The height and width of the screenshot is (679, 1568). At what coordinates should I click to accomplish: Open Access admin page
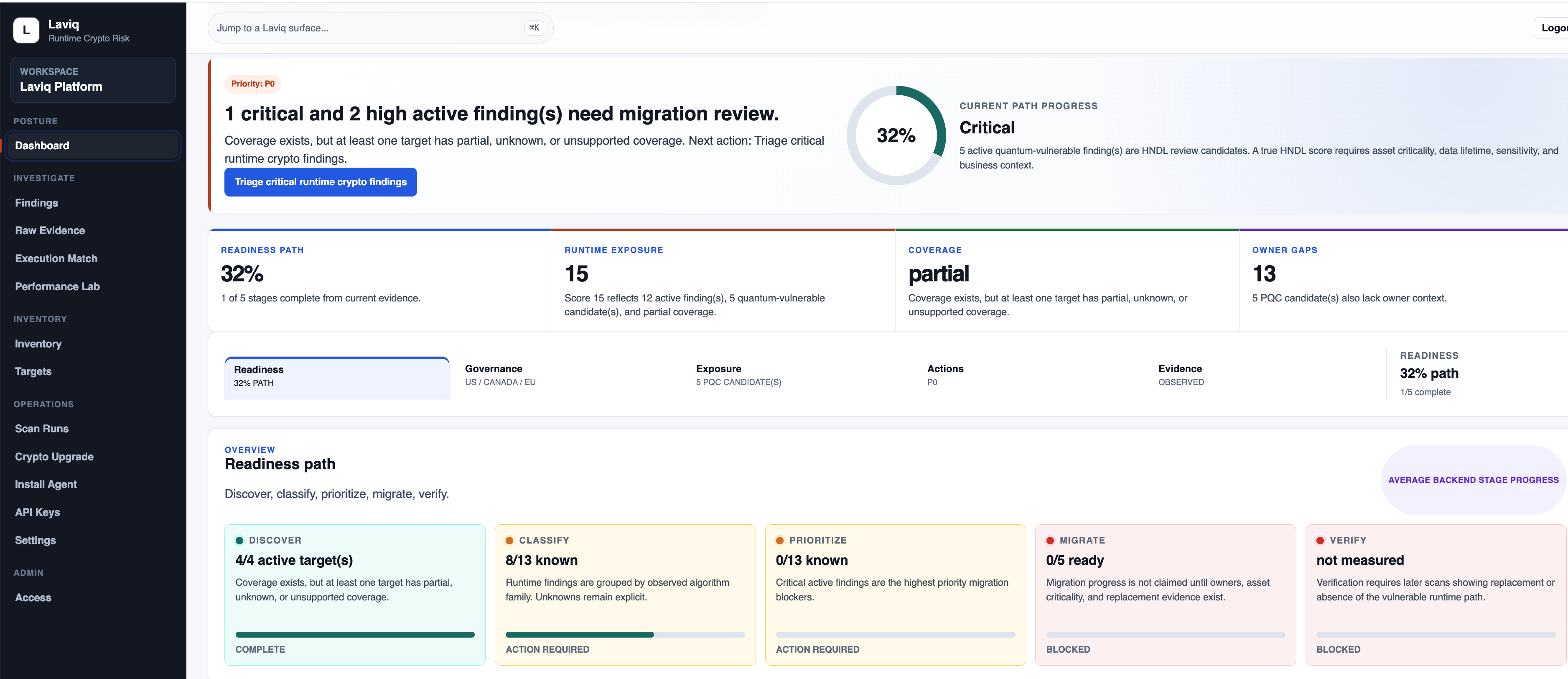[x=33, y=598]
